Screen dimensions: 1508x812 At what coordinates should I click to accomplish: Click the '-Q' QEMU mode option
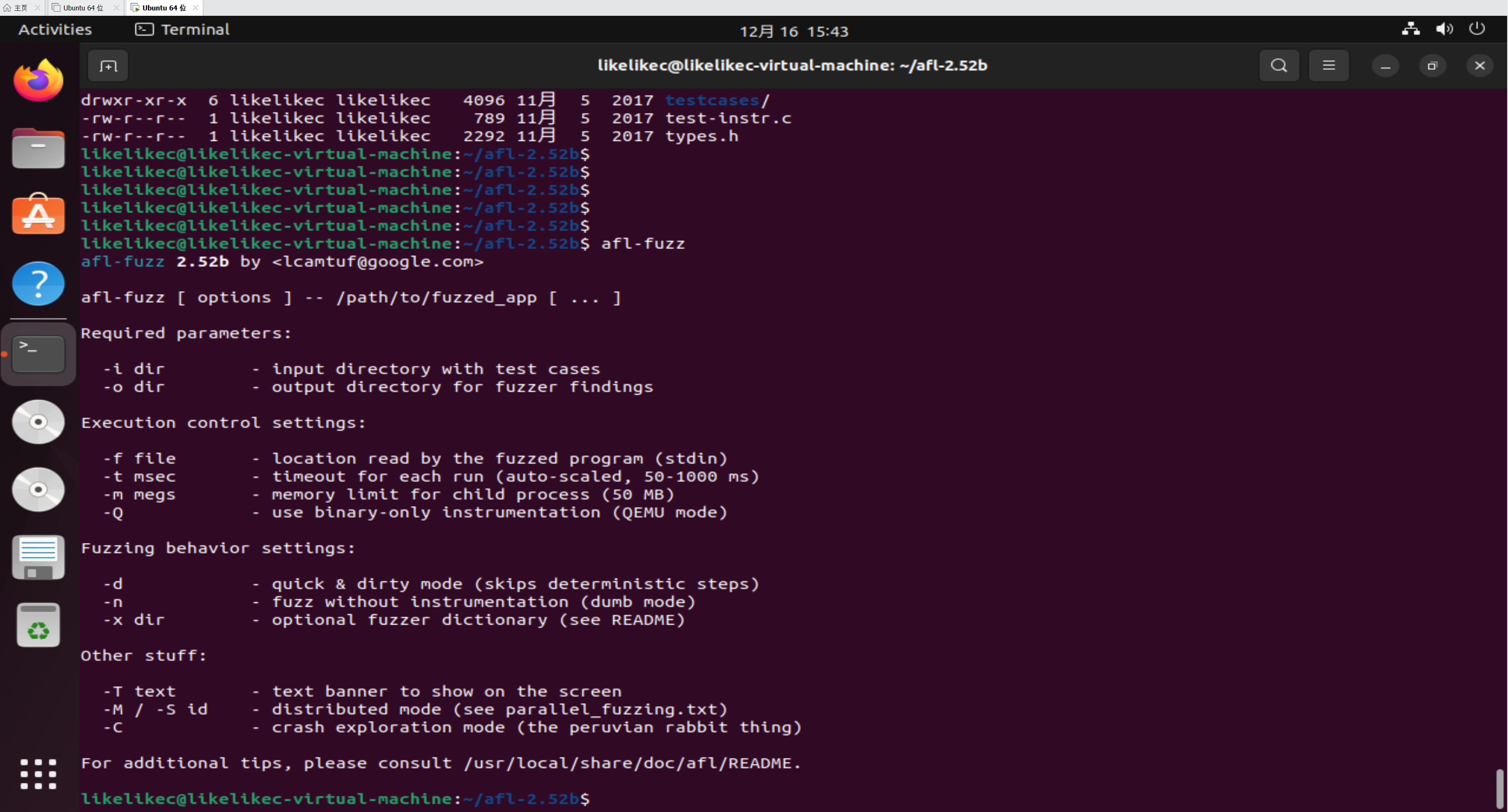pos(113,512)
